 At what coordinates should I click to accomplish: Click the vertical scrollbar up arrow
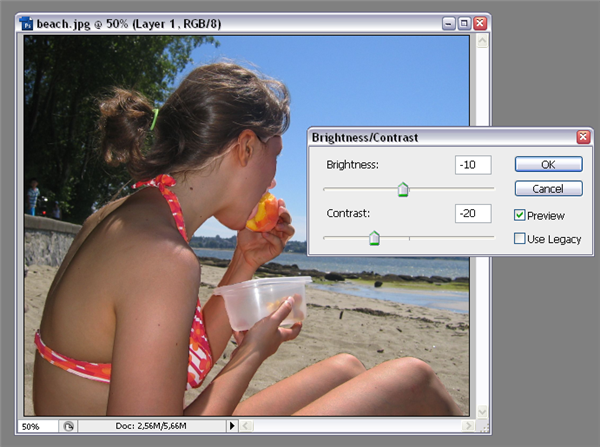[482, 41]
